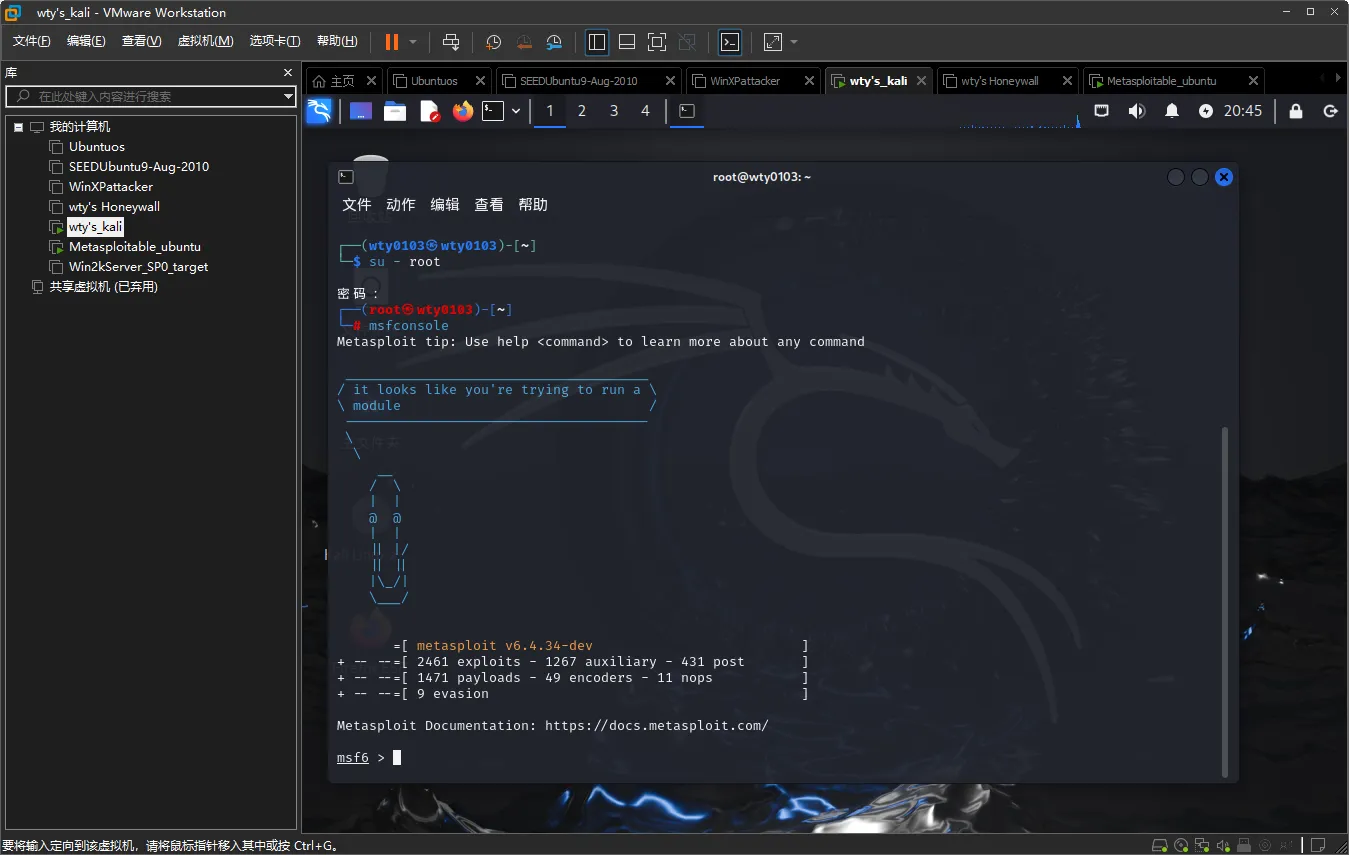Expand the library search dropdown arrow

(x=288, y=96)
